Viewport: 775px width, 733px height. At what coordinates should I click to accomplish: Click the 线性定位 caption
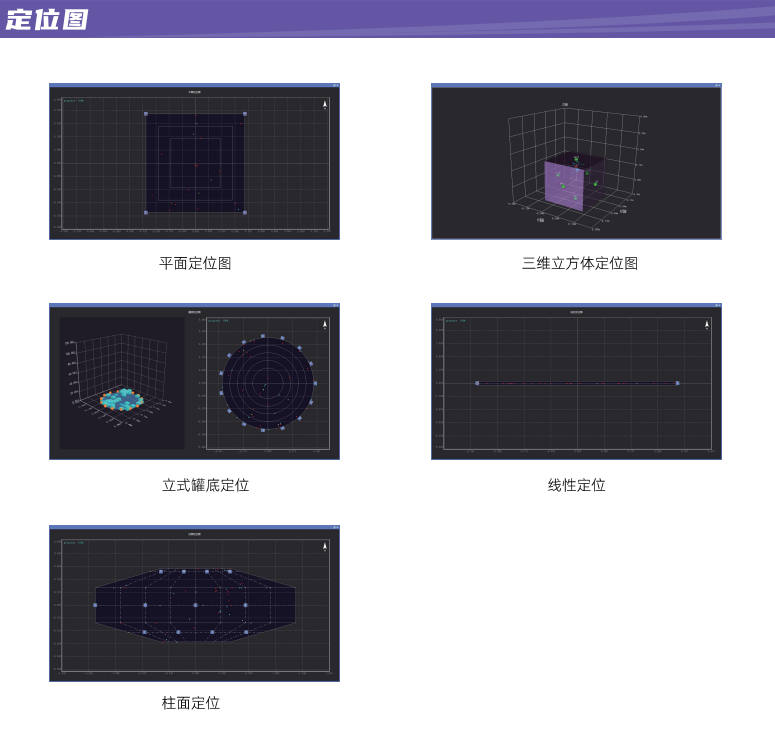[x=576, y=485]
